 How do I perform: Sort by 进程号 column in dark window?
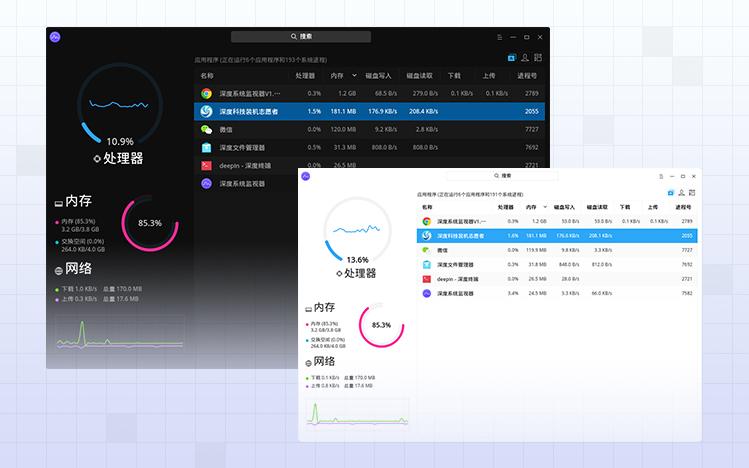tap(527, 75)
